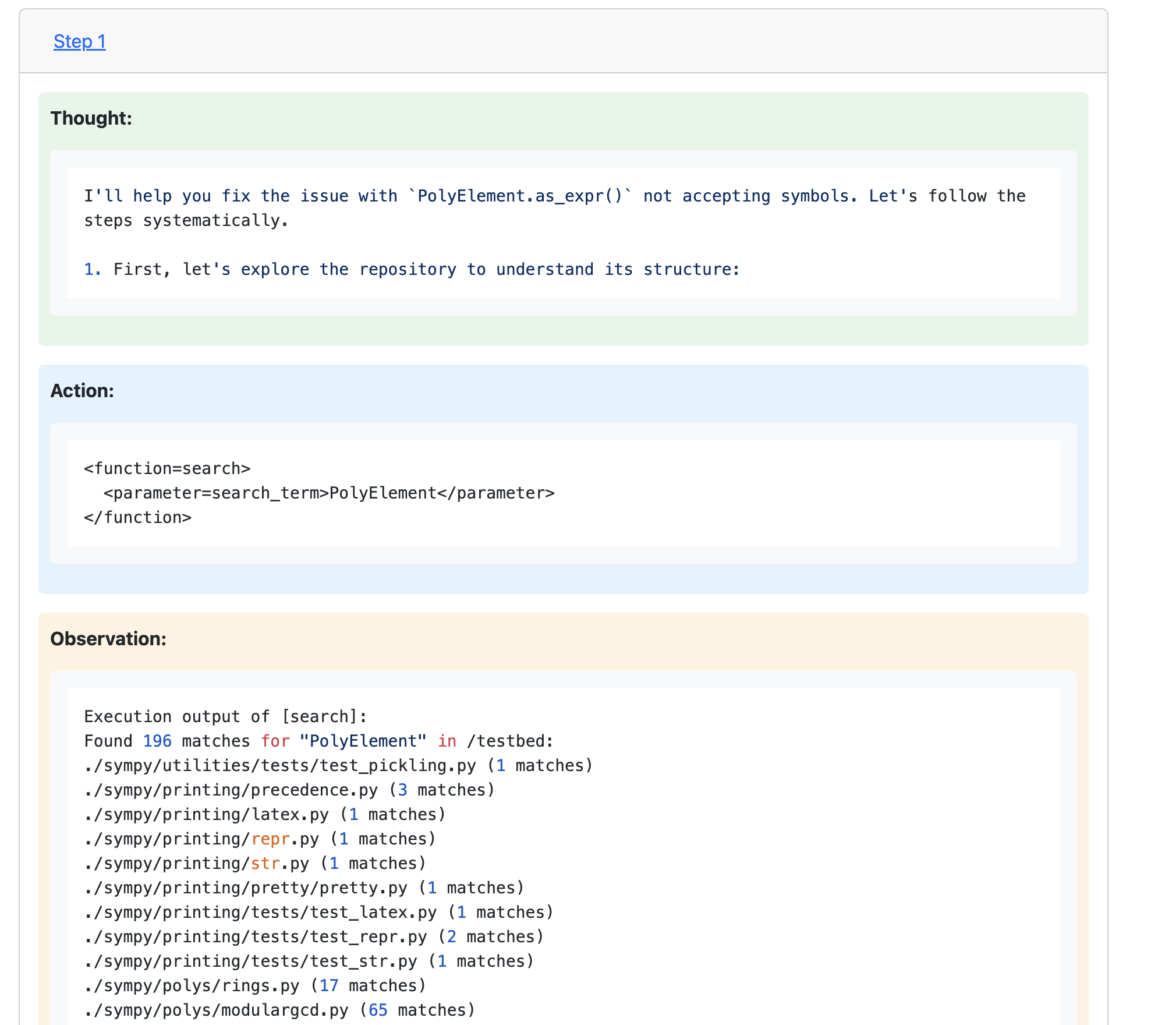This screenshot has height=1025, width=1176.
Task: Click the Found 196 matches line
Action: [318, 741]
